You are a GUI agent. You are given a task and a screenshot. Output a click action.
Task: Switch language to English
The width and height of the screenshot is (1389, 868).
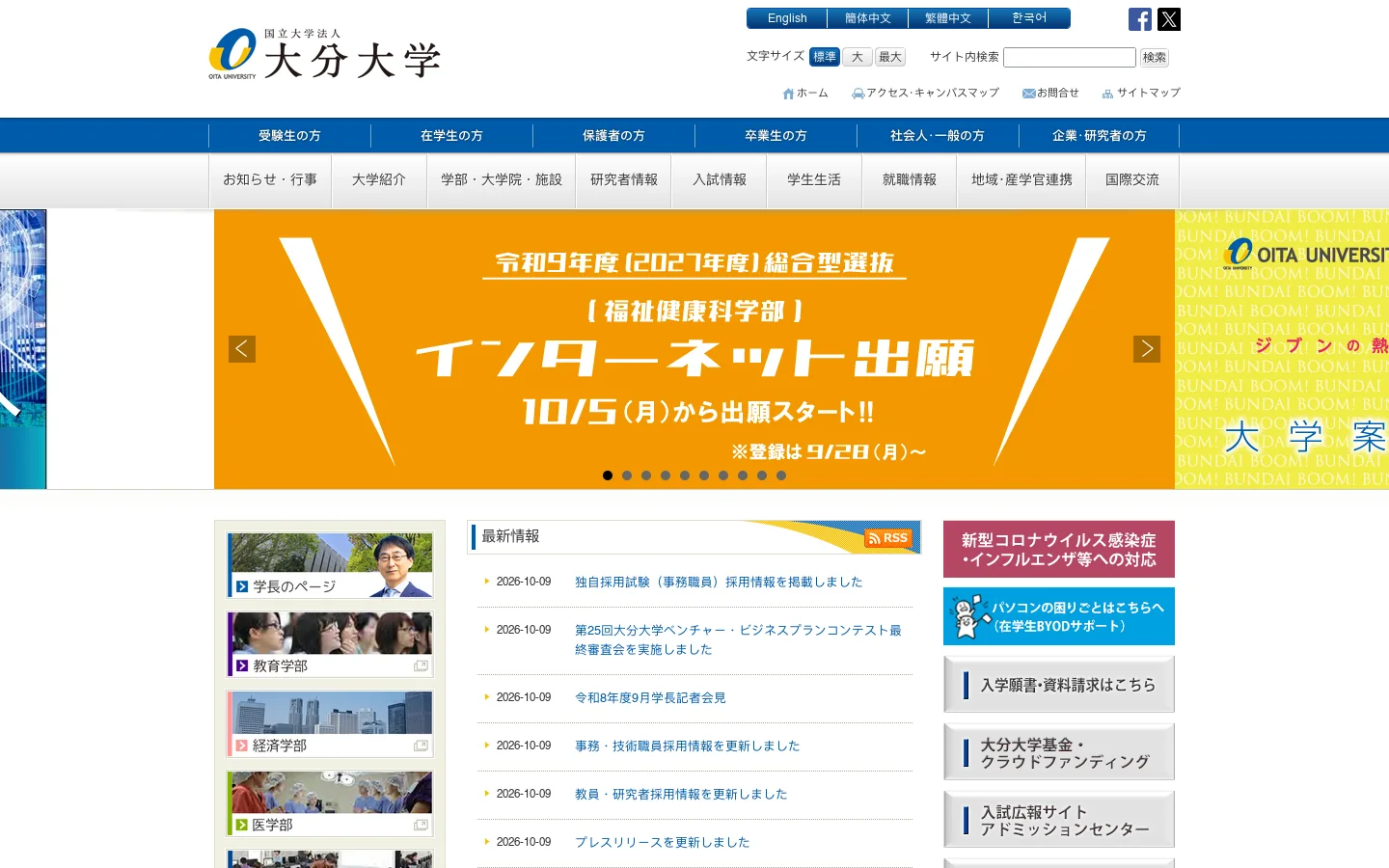tap(787, 18)
